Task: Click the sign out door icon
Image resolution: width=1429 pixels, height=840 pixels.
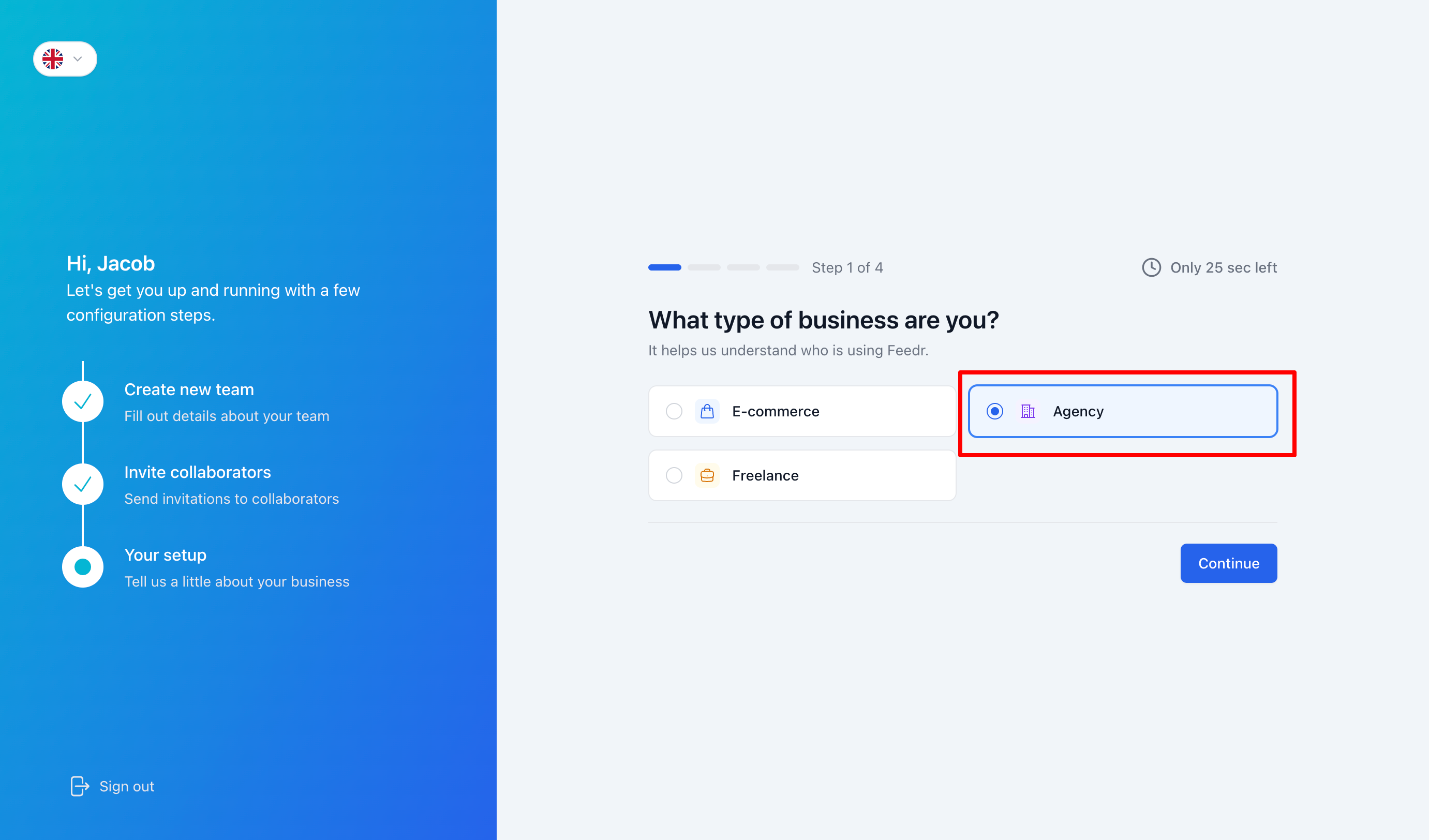Action: pyautogui.click(x=80, y=786)
